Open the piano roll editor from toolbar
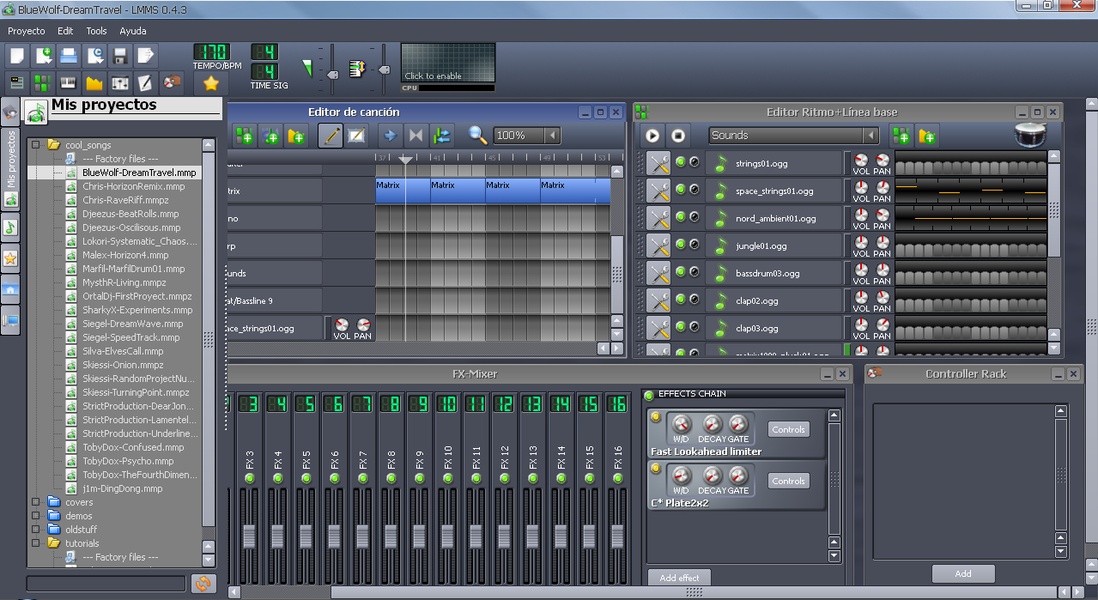 pyautogui.click(x=68, y=83)
